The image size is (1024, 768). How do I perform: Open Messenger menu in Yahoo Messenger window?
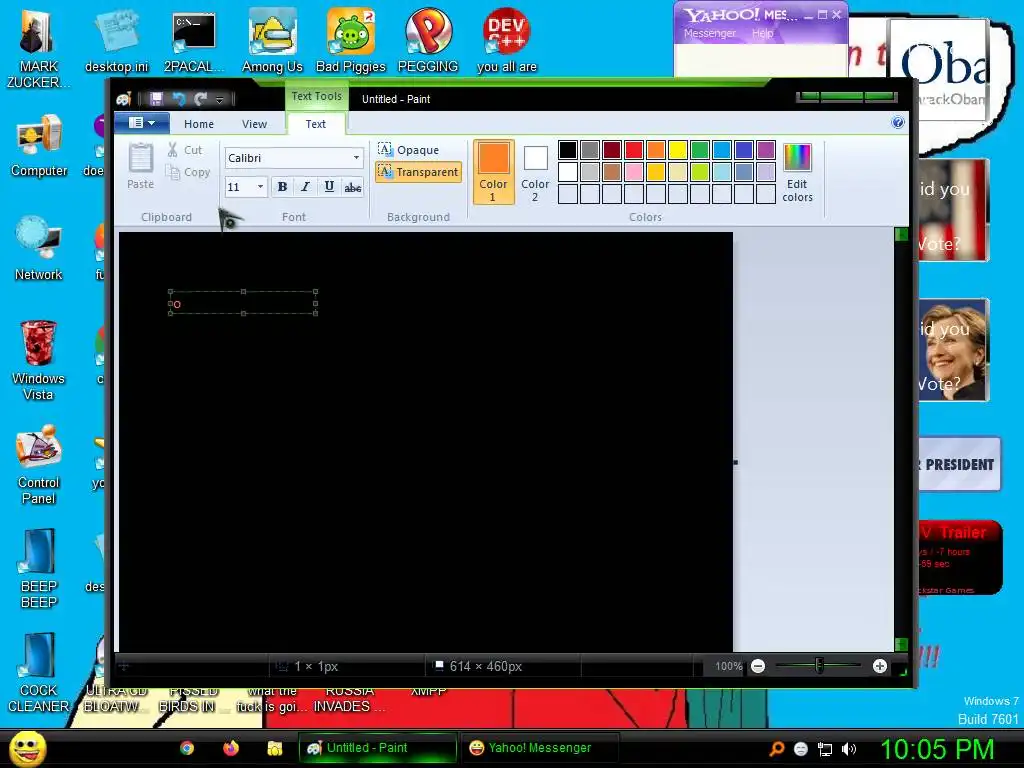click(710, 33)
